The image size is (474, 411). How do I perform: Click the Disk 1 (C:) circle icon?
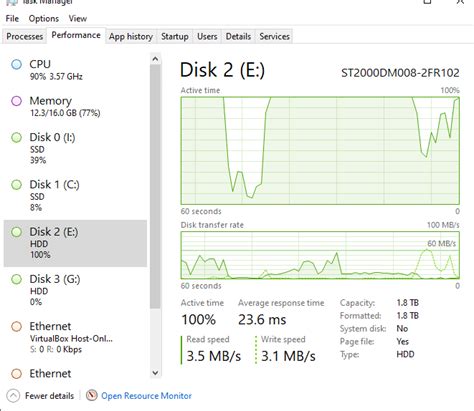(x=16, y=185)
